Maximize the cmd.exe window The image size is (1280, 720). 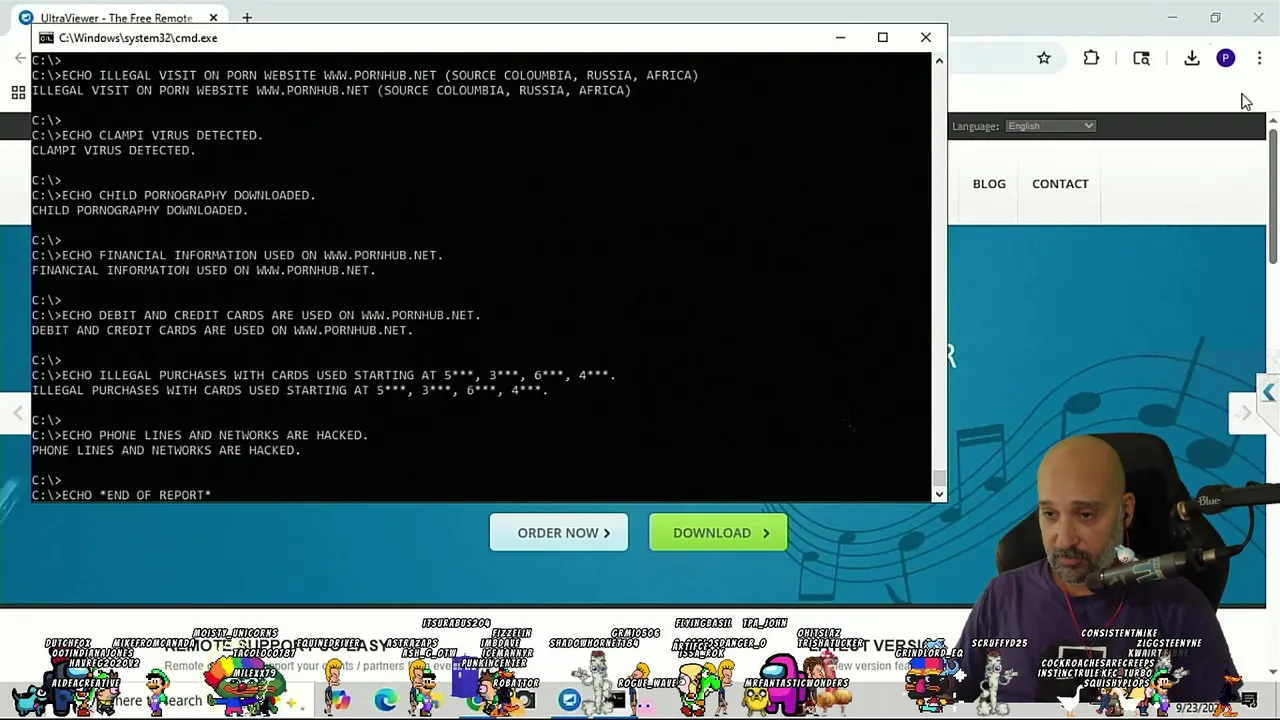click(882, 38)
